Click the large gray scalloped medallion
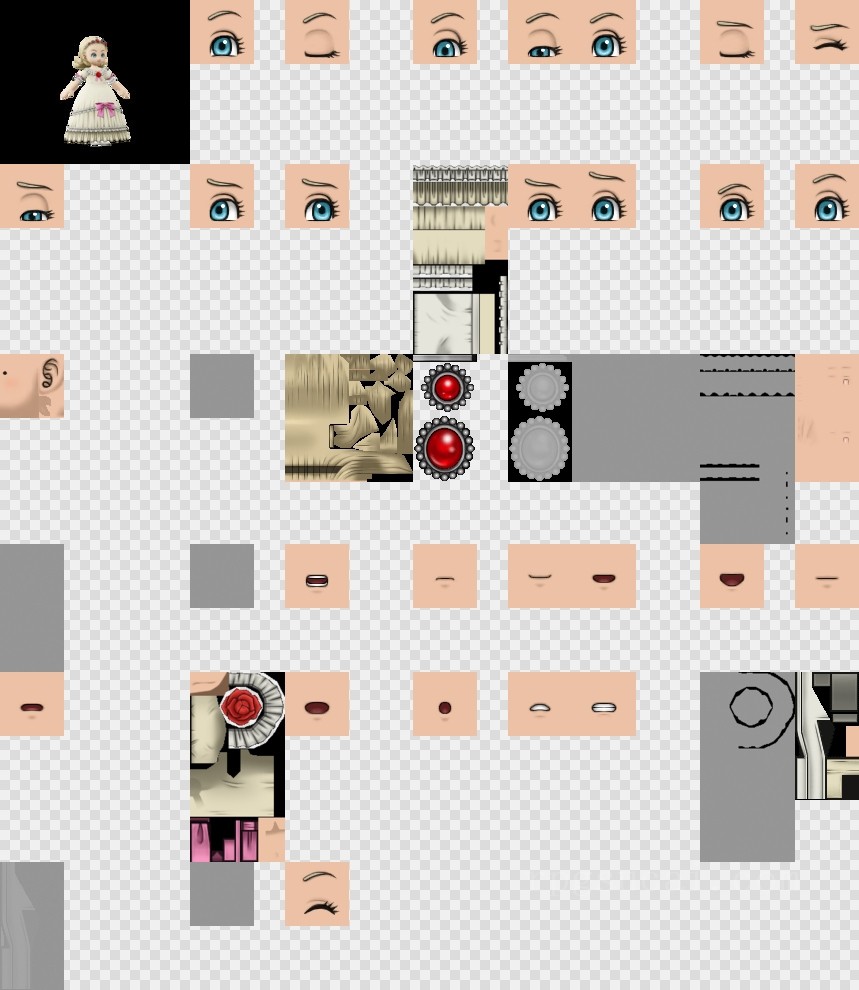Viewport: 859px width, 990px height. [x=539, y=447]
